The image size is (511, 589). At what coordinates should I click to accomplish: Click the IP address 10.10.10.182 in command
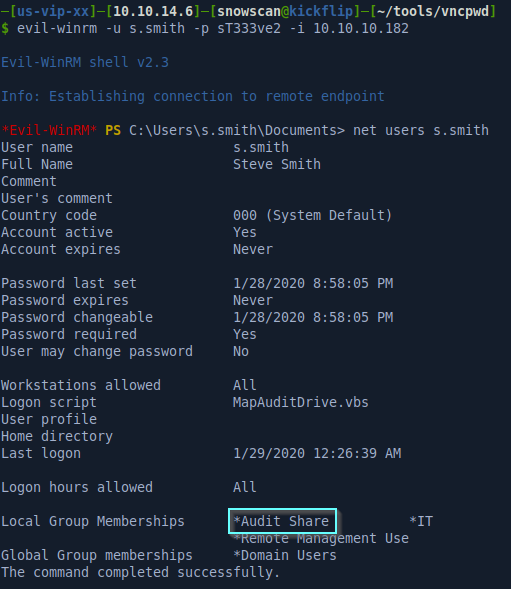[361, 28]
